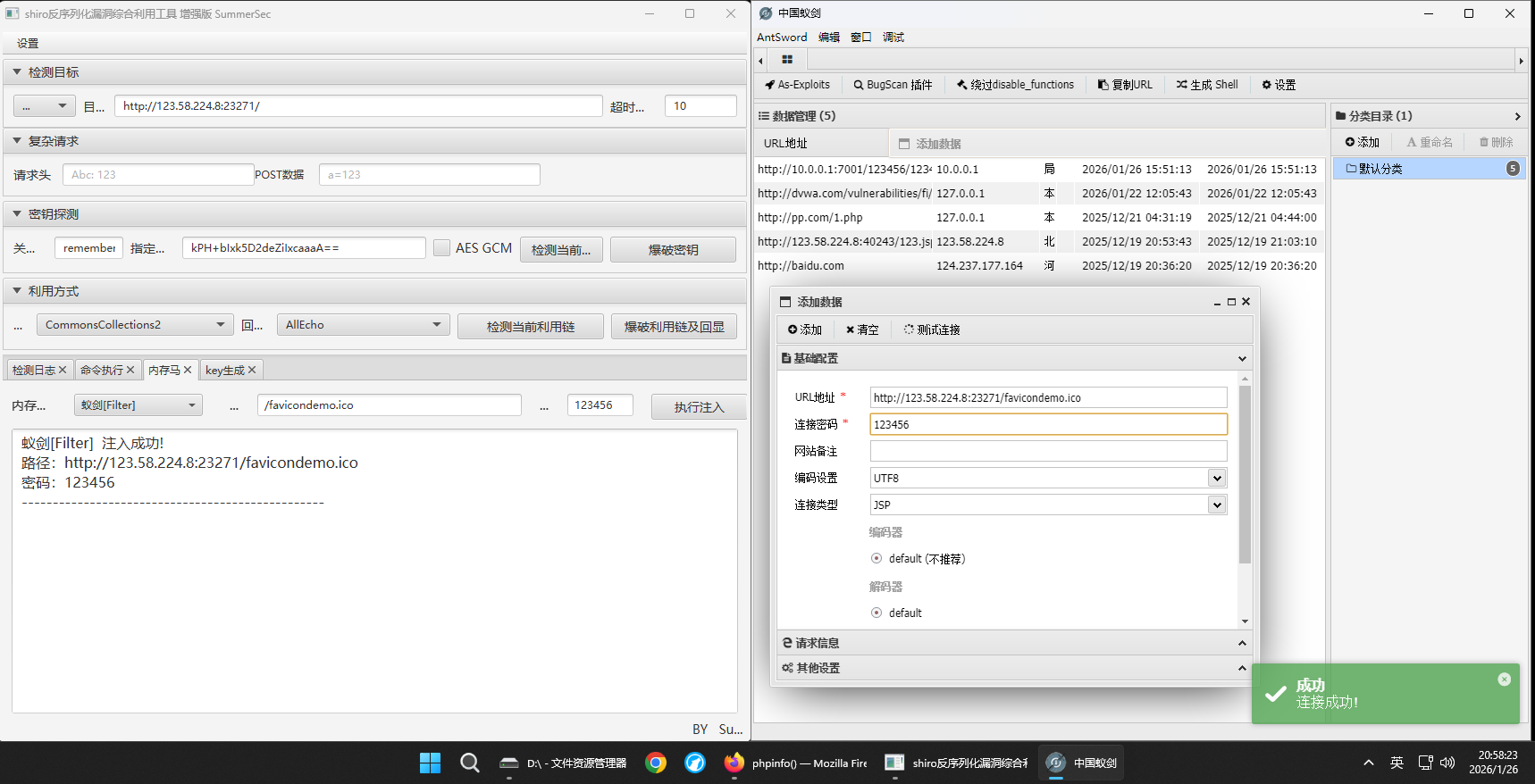Minimize the Add Data dialog

click(x=1217, y=302)
